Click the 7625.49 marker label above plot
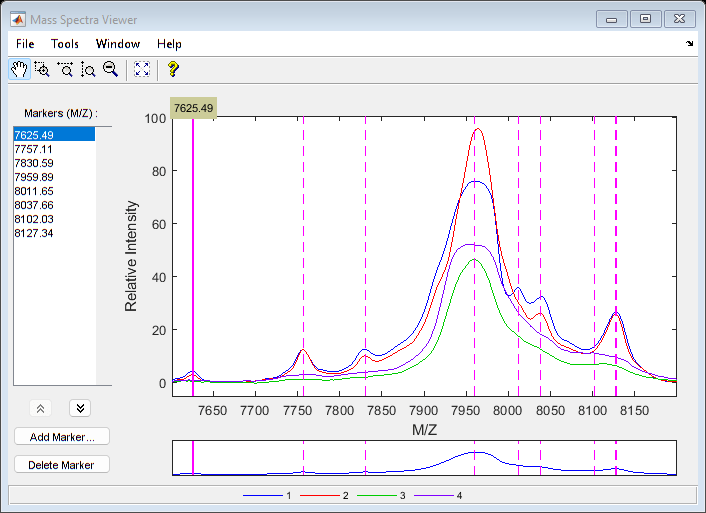The height and width of the screenshot is (513, 706). (x=193, y=108)
